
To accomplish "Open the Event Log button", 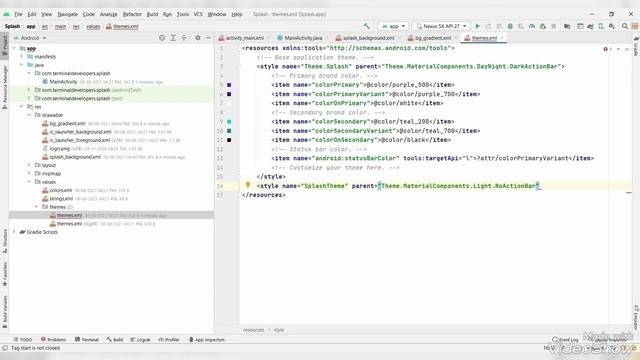I will point(565,340).
